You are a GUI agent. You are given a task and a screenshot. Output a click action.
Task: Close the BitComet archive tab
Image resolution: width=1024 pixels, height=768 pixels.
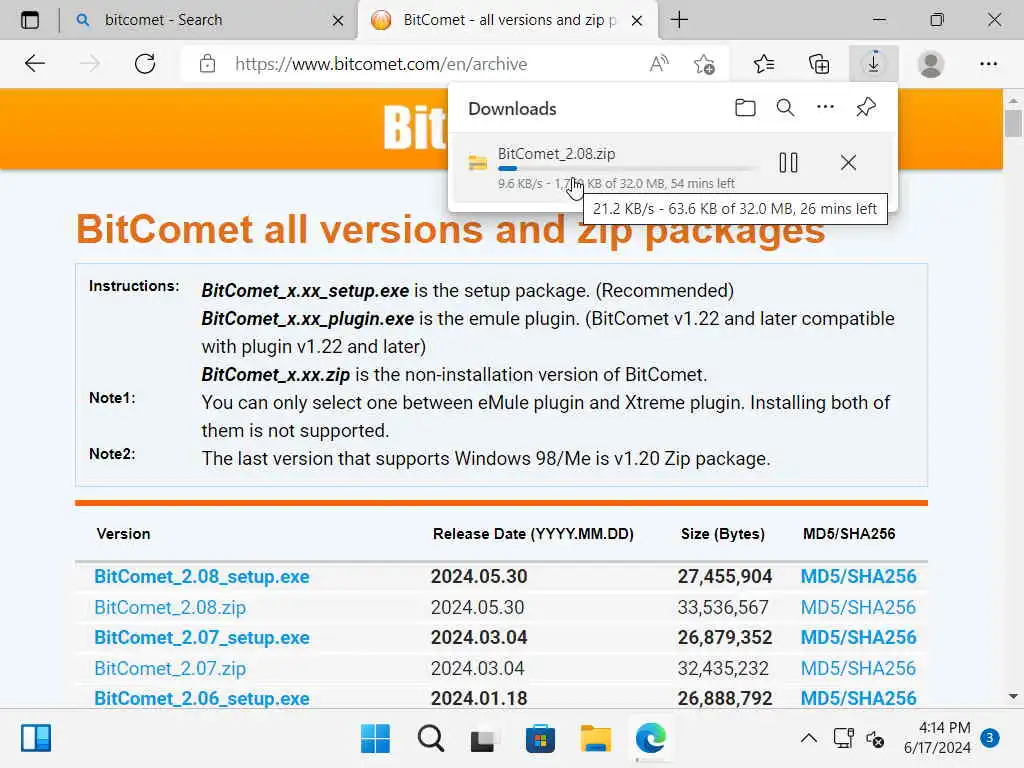click(x=637, y=21)
